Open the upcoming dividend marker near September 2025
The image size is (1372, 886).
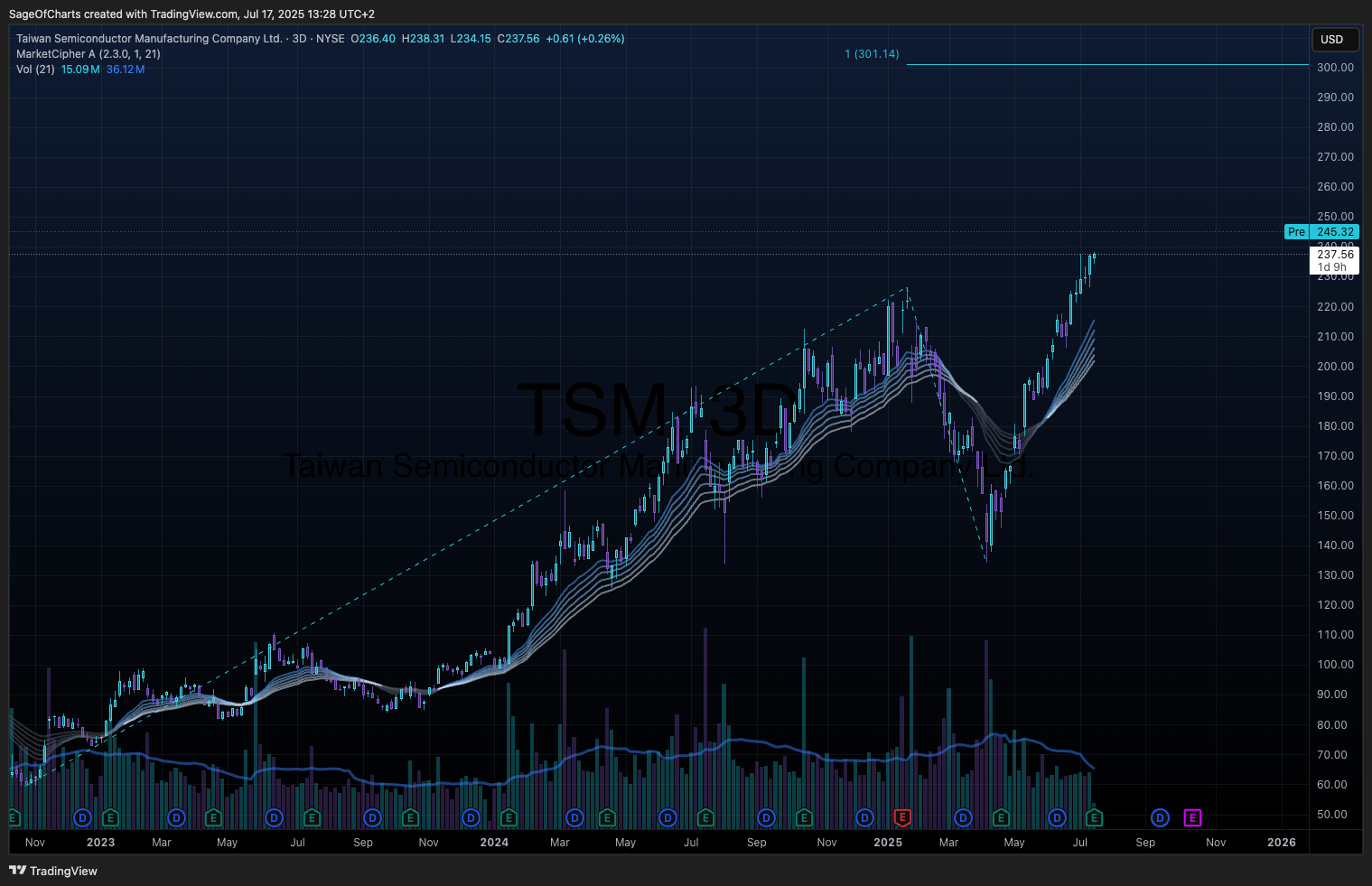(x=1161, y=818)
